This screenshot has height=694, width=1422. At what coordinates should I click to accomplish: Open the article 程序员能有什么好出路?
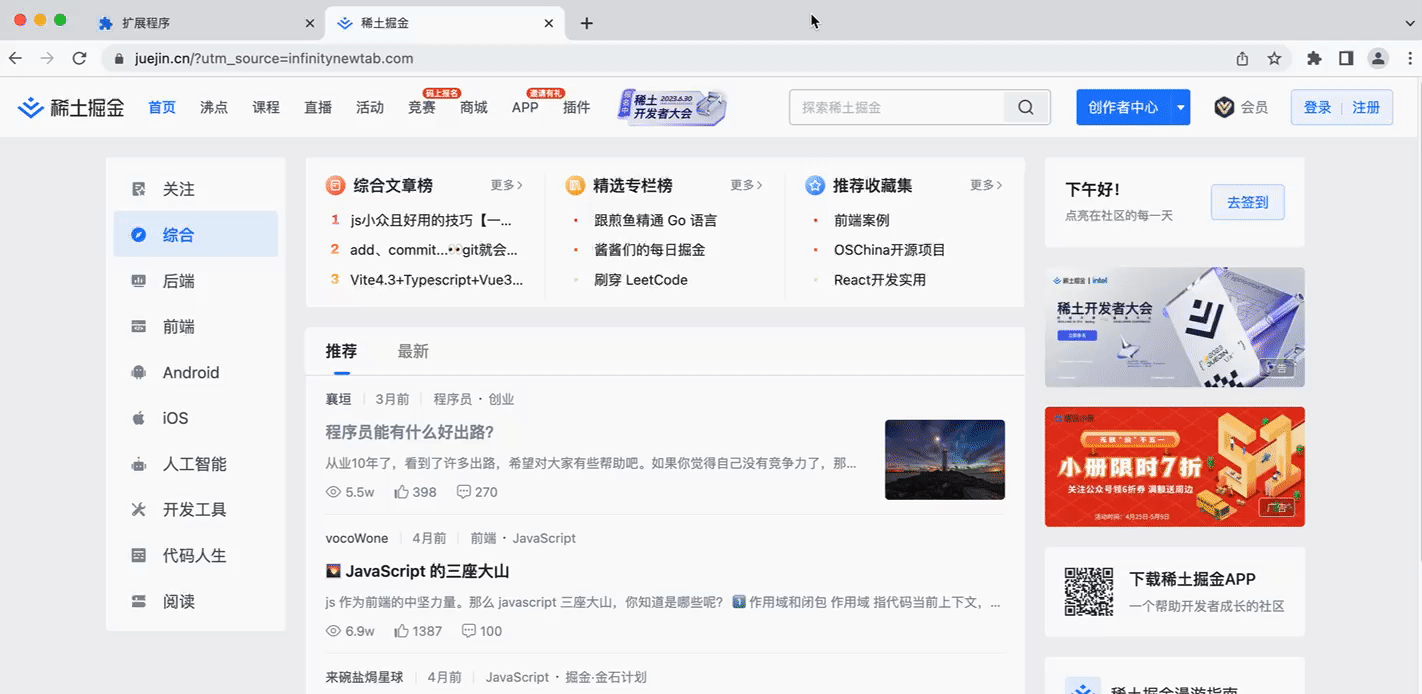410,432
